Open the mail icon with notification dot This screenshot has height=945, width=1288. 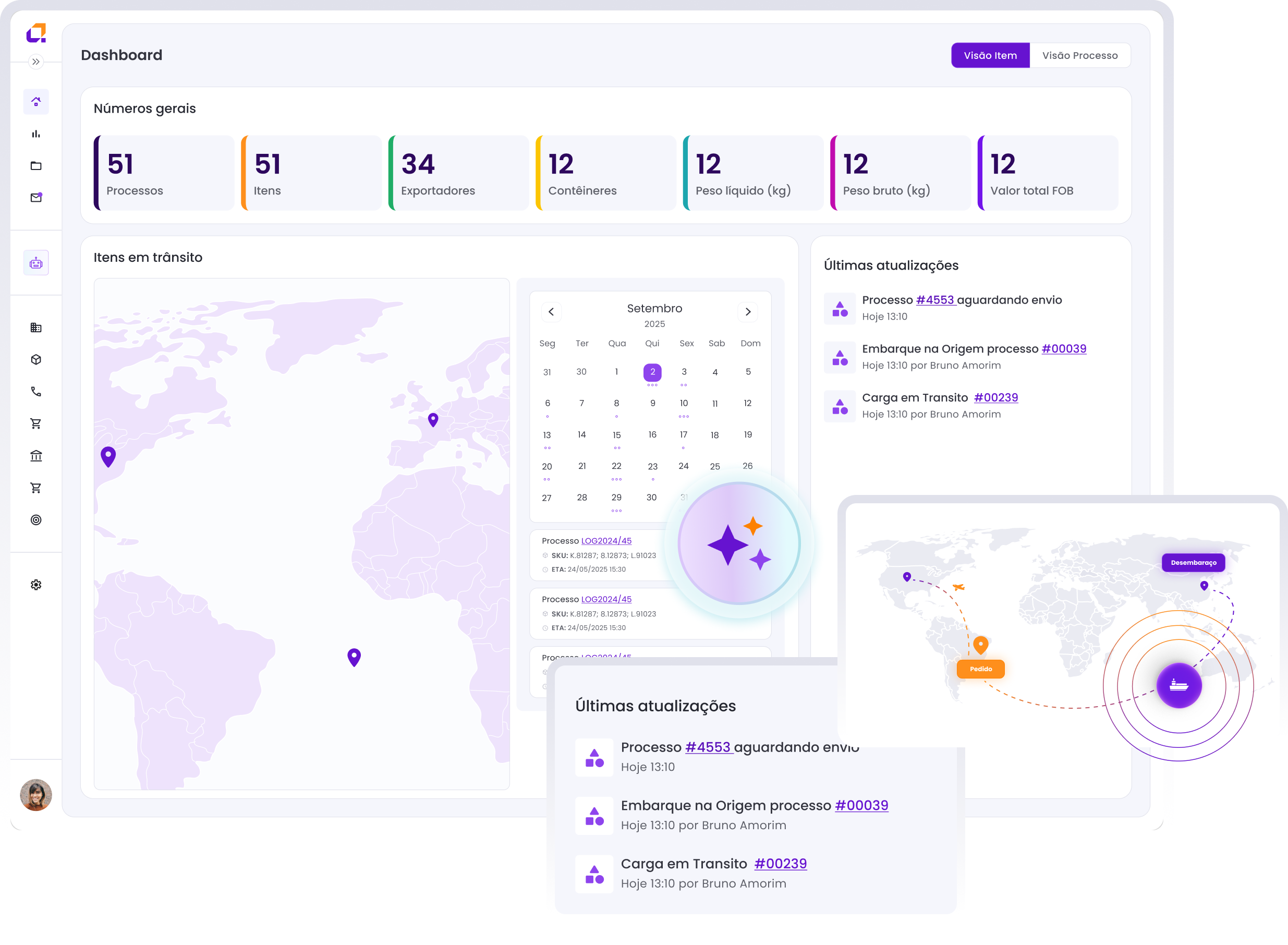pos(36,198)
